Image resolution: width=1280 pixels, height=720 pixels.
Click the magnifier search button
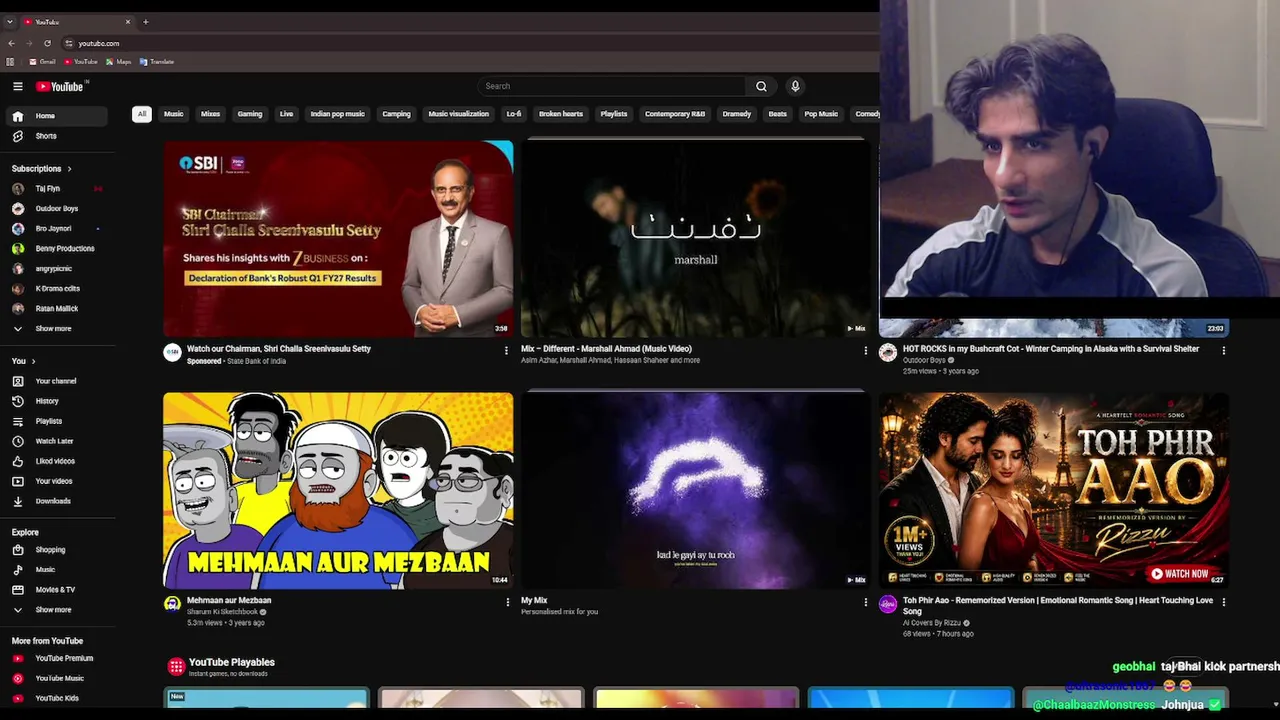coord(761,86)
